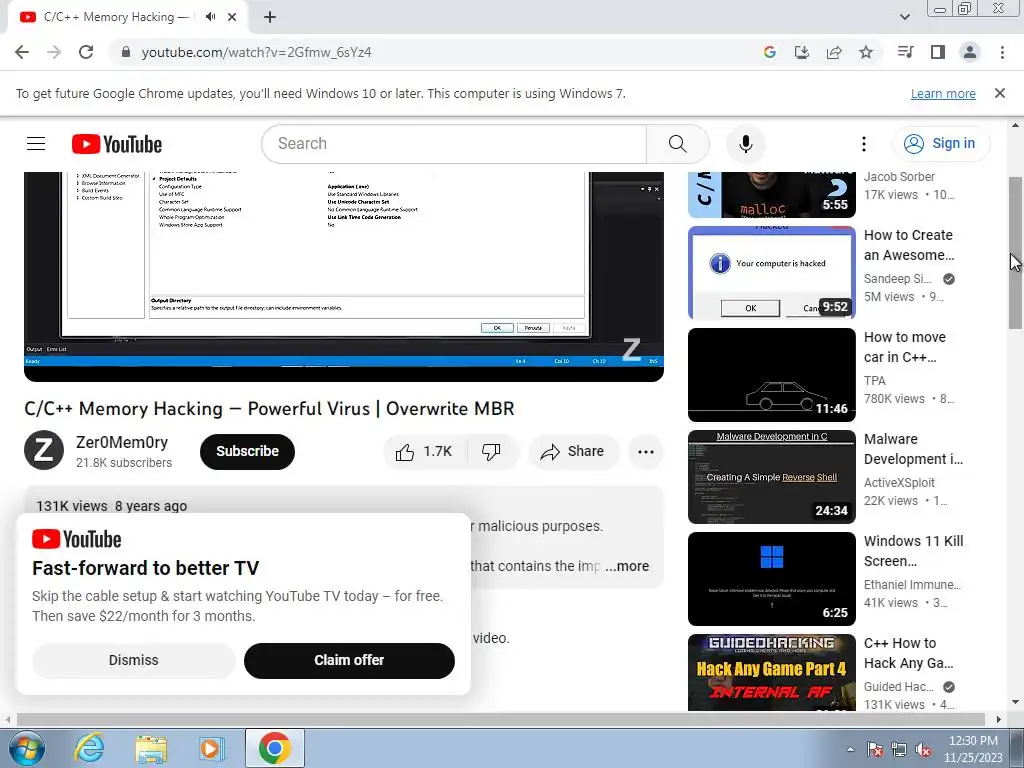The image size is (1024, 768).
Task: Open the Learn more link about updates
Action: point(943,94)
